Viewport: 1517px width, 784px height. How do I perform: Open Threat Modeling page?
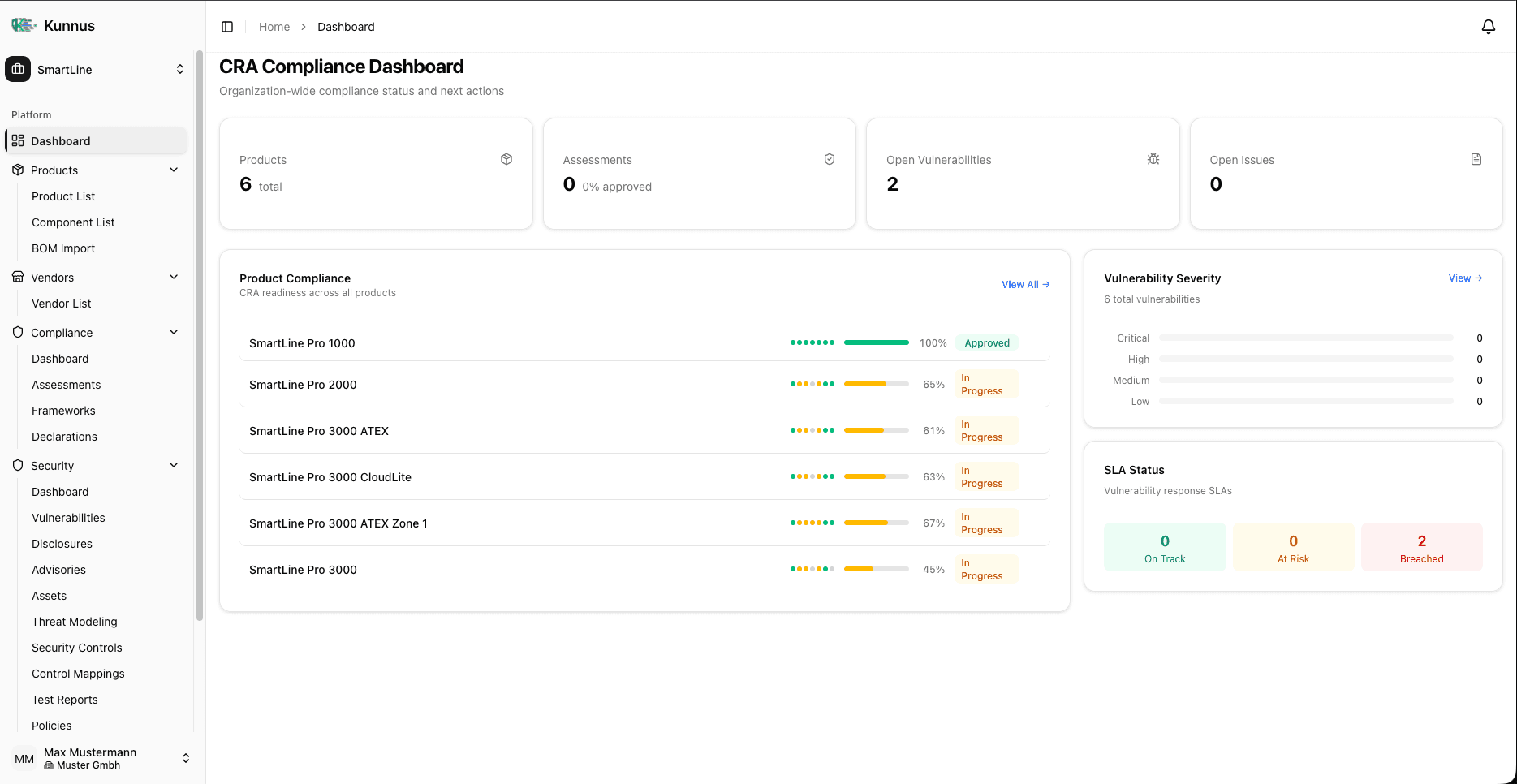point(75,622)
